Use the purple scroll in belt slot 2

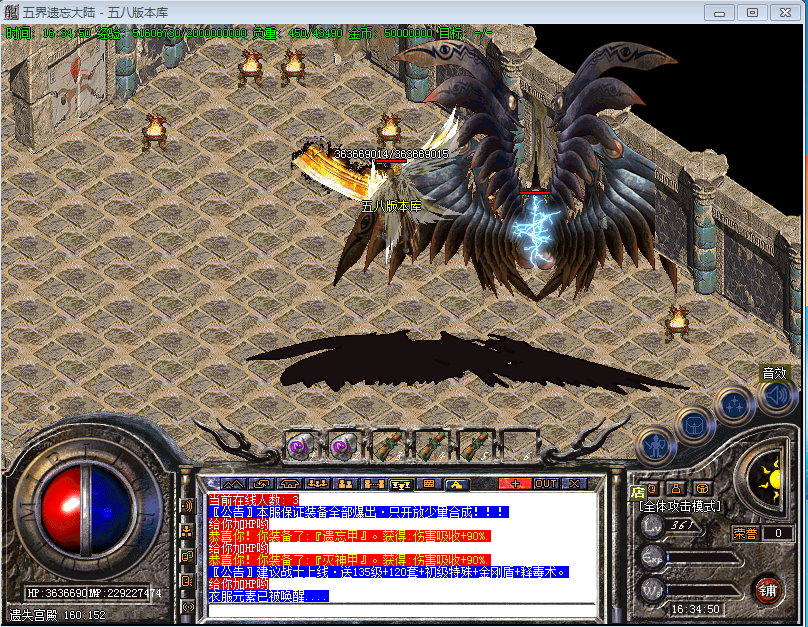click(x=343, y=445)
